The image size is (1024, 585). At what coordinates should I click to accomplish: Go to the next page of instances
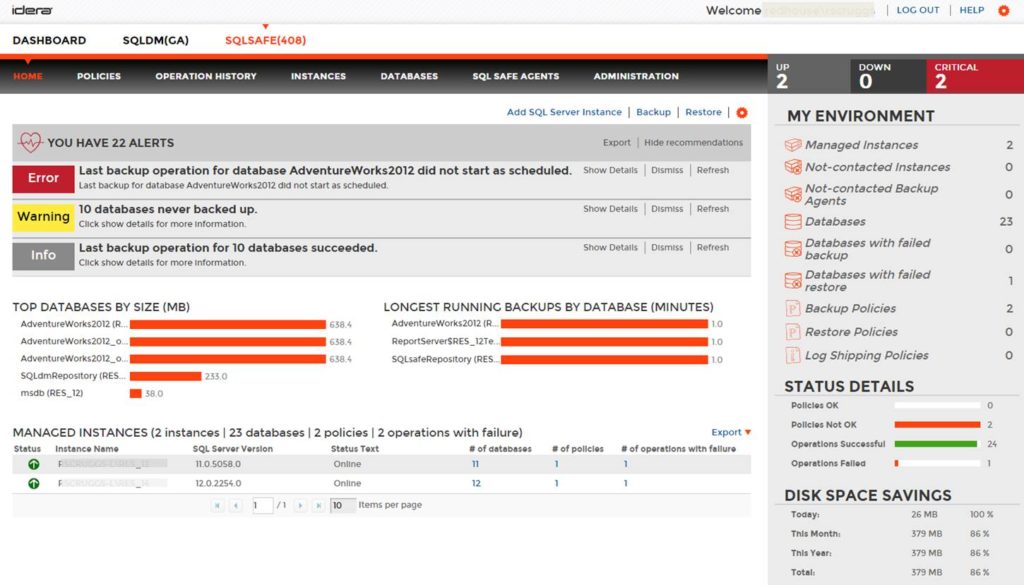coord(300,505)
